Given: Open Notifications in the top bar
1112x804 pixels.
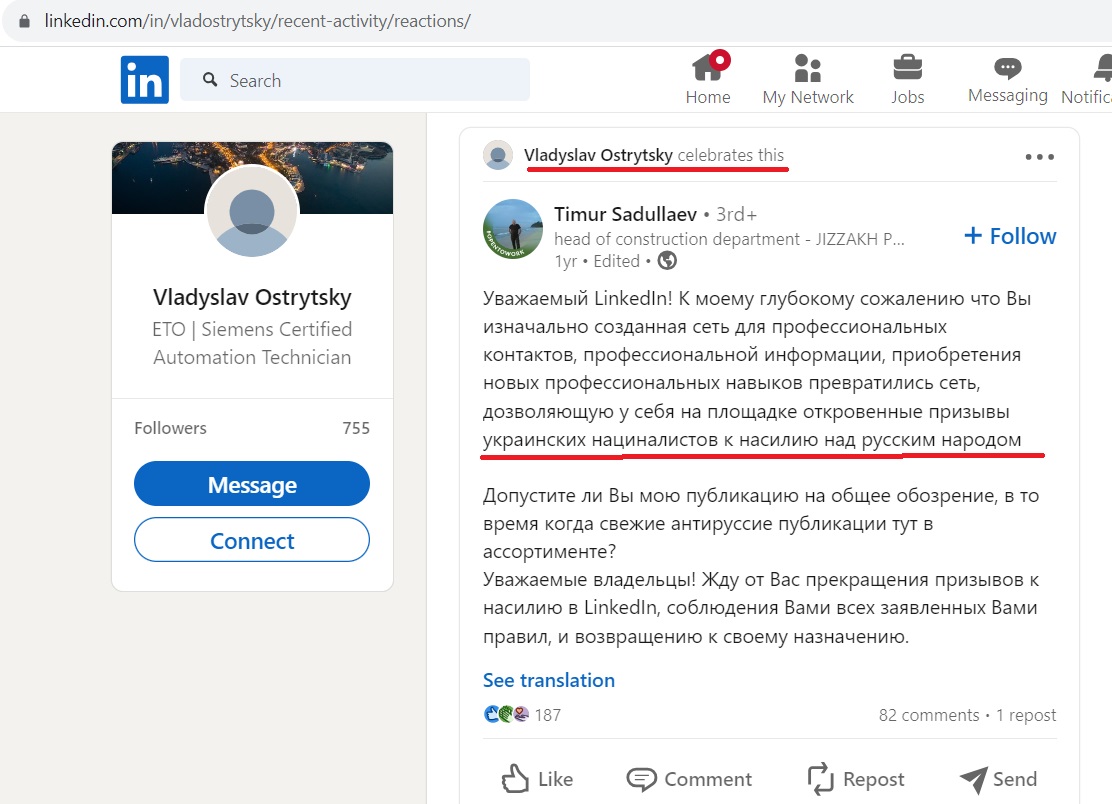Looking at the screenshot, I should (x=1086, y=79).
